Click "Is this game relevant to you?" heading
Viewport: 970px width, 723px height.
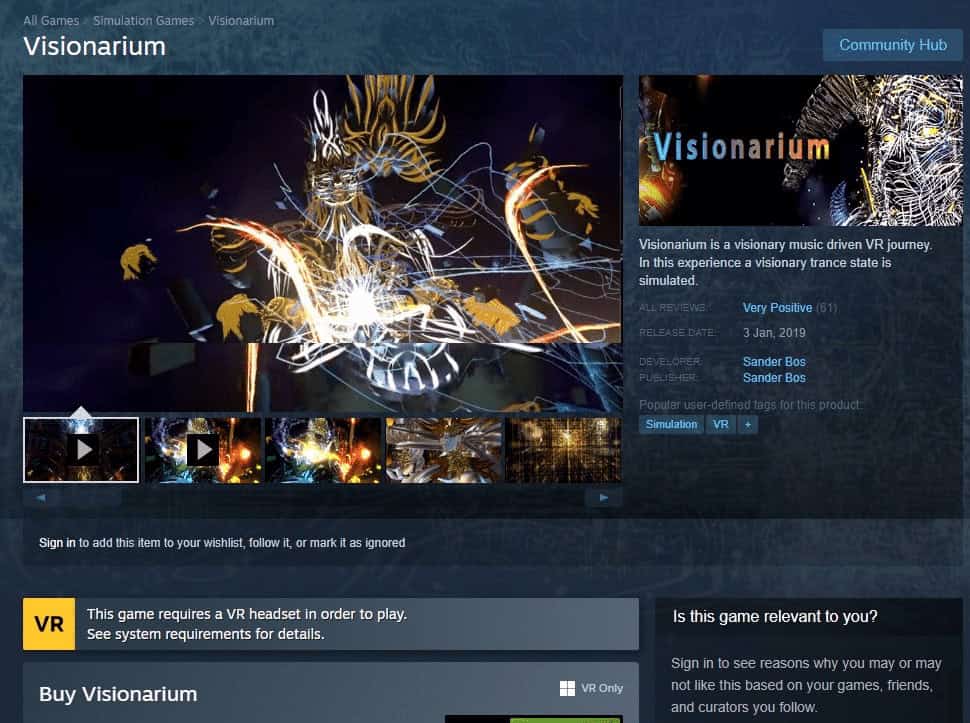tap(775, 617)
